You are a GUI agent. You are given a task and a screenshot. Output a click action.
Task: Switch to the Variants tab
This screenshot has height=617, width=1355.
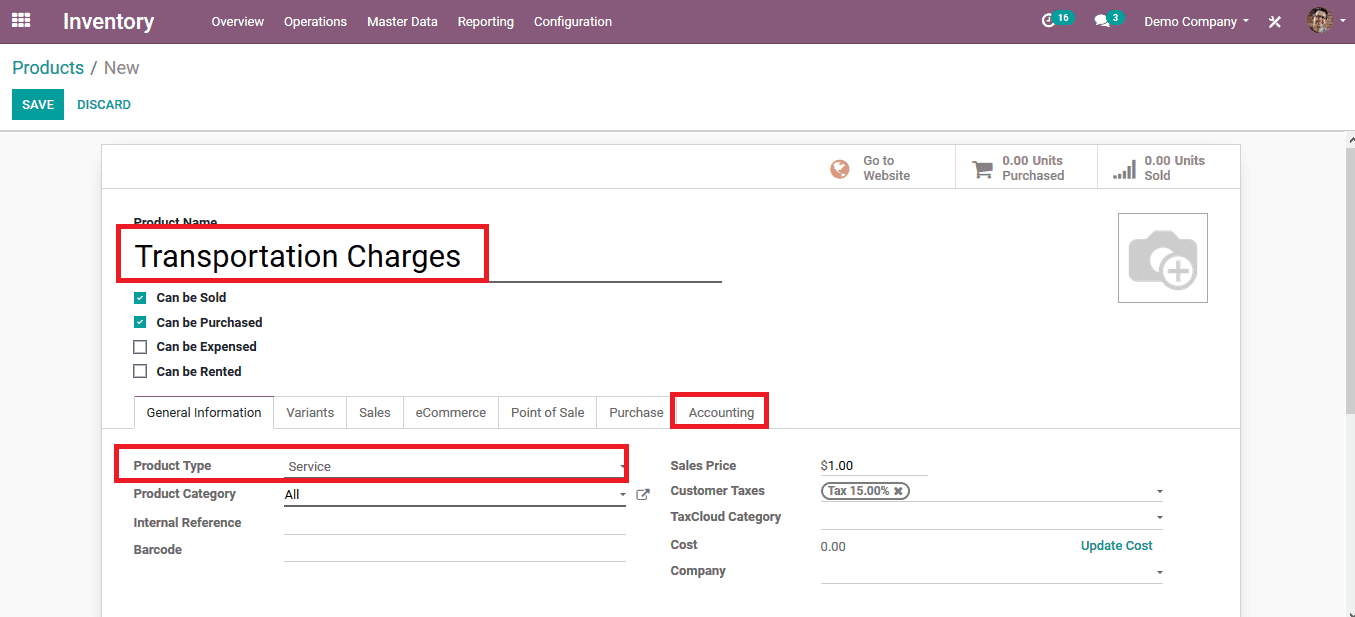pos(310,412)
